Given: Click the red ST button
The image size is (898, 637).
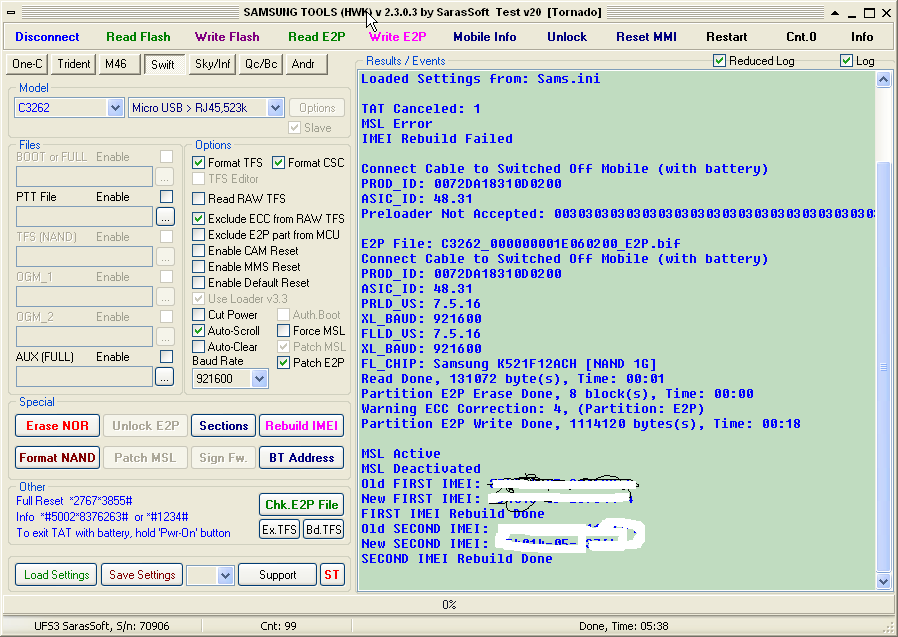Looking at the screenshot, I should click(x=332, y=575).
